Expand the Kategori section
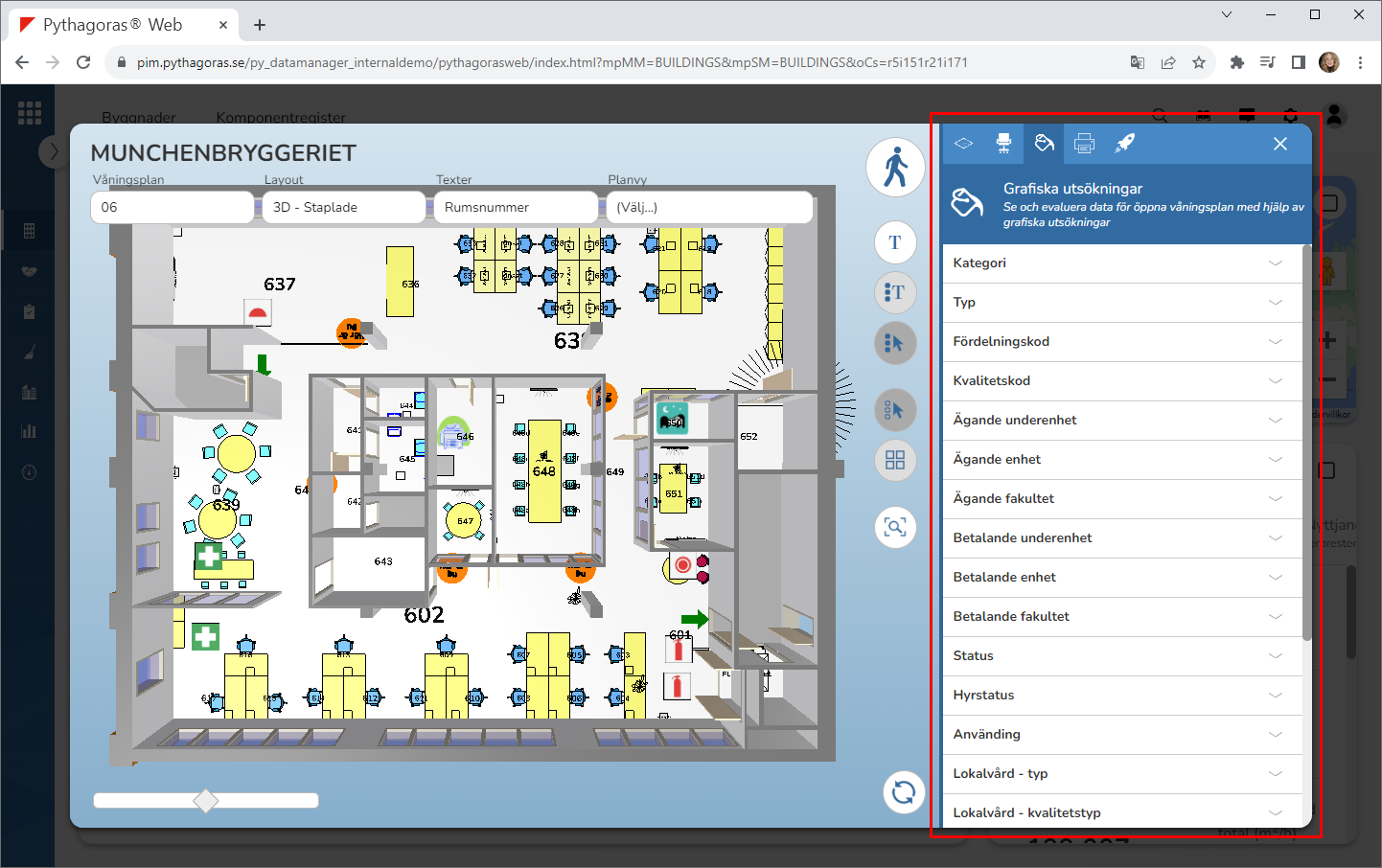The height and width of the screenshot is (868, 1382). pyautogui.click(x=1121, y=263)
